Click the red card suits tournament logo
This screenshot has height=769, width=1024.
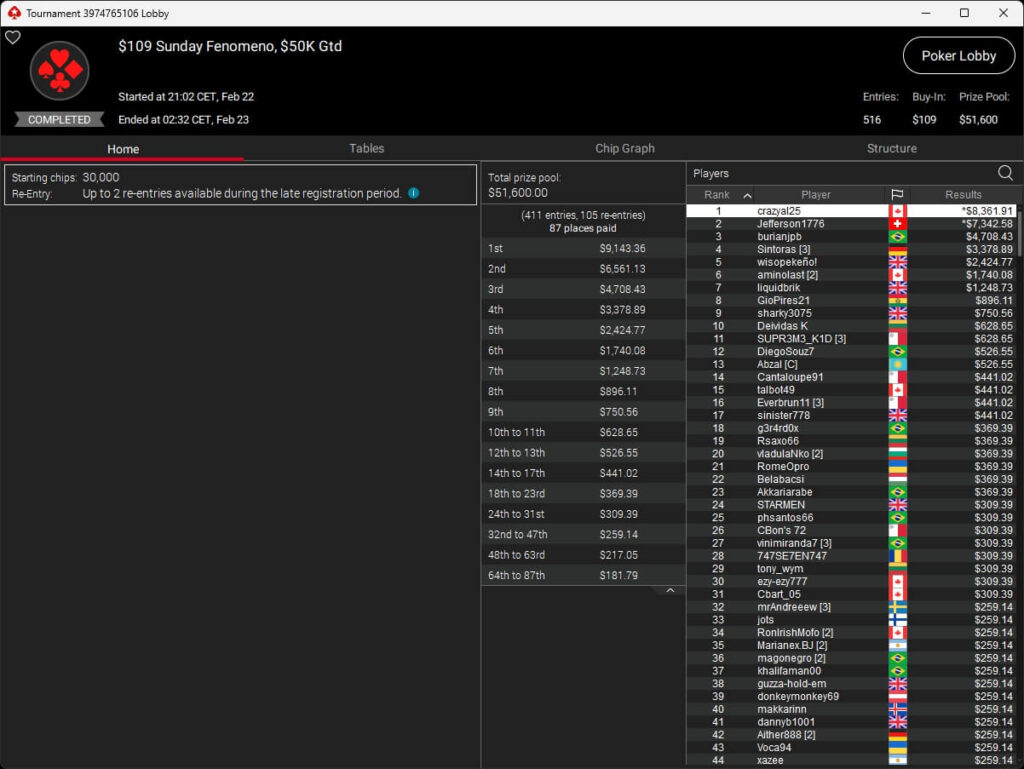[x=60, y=71]
